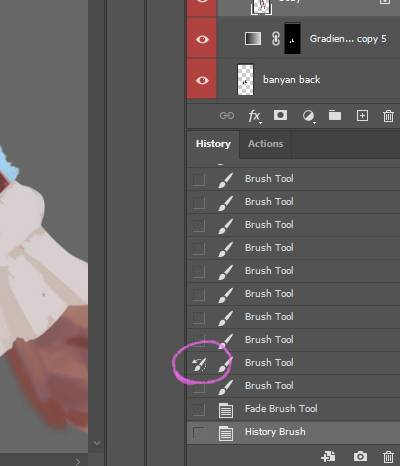Image resolution: width=400 pixels, height=466 pixels.
Task: Open the new adjustment layer menu
Action: coord(309,117)
